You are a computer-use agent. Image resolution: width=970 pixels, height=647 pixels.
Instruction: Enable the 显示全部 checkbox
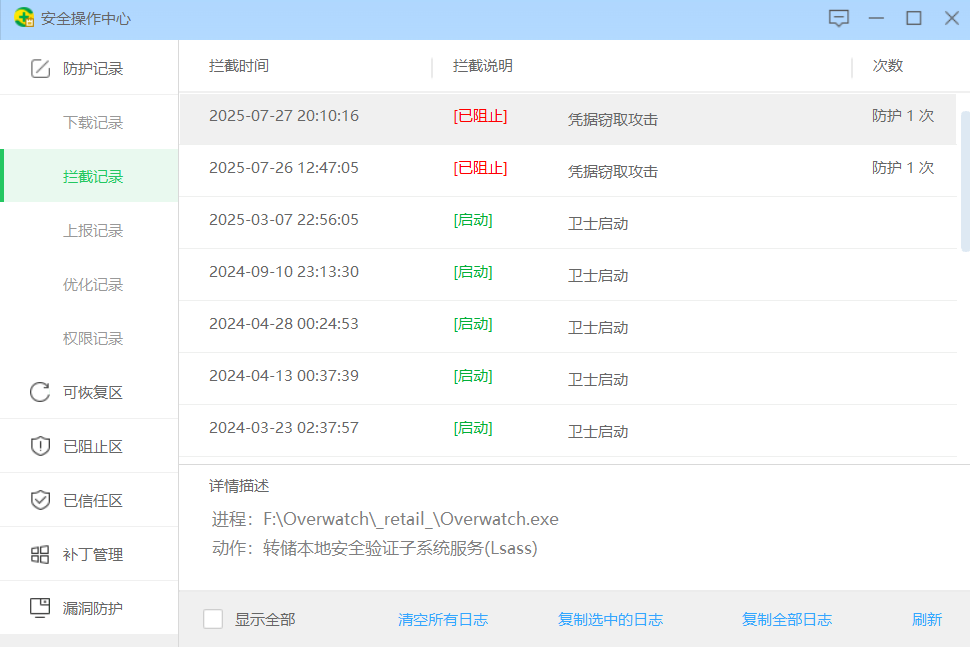[x=213, y=619]
